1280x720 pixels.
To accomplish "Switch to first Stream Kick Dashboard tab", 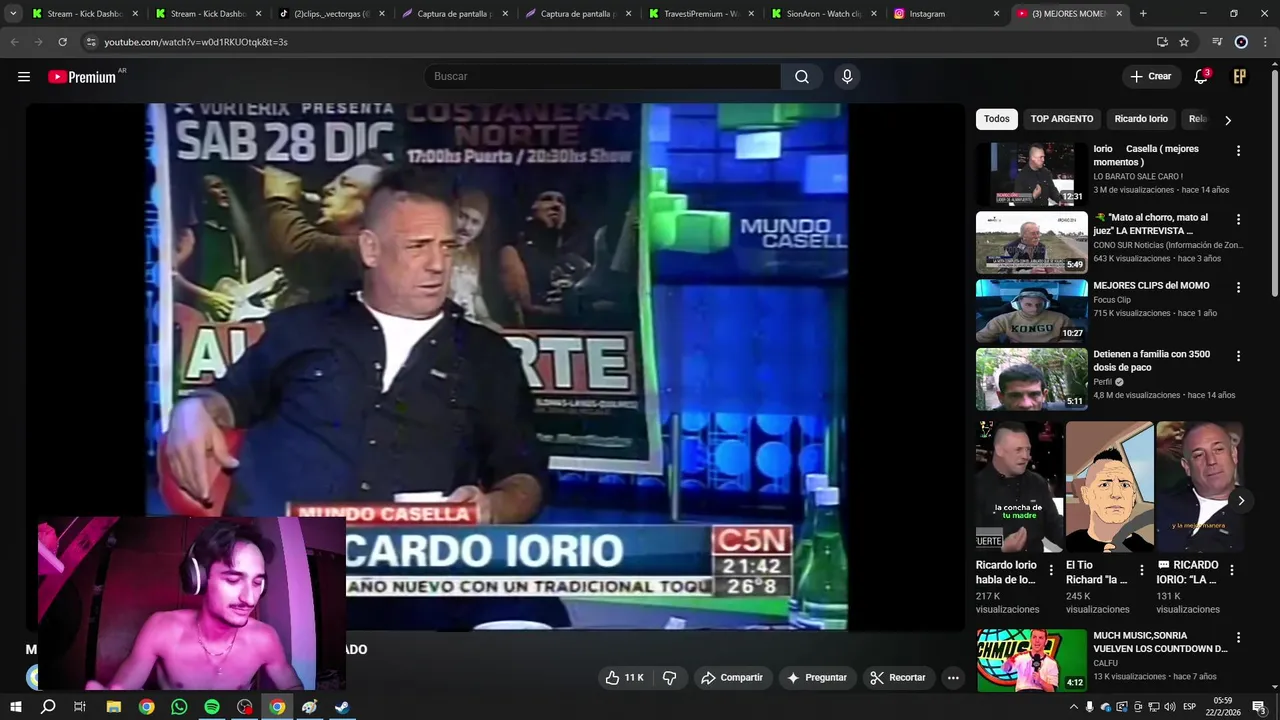I will [85, 14].
